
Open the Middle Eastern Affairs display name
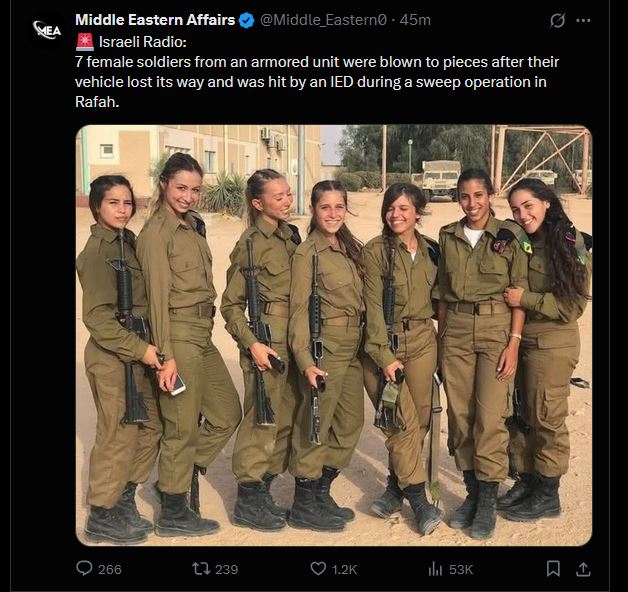pos(155,20)
